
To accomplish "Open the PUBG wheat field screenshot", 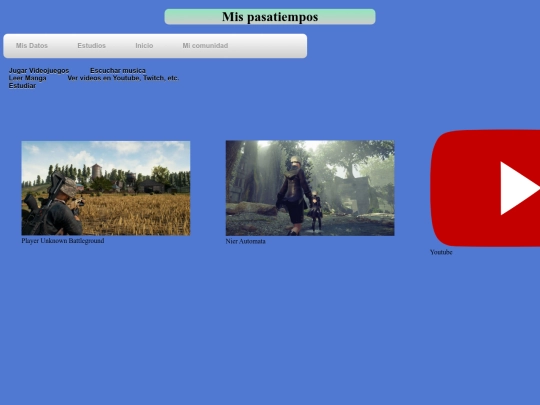I will (106, 188).
